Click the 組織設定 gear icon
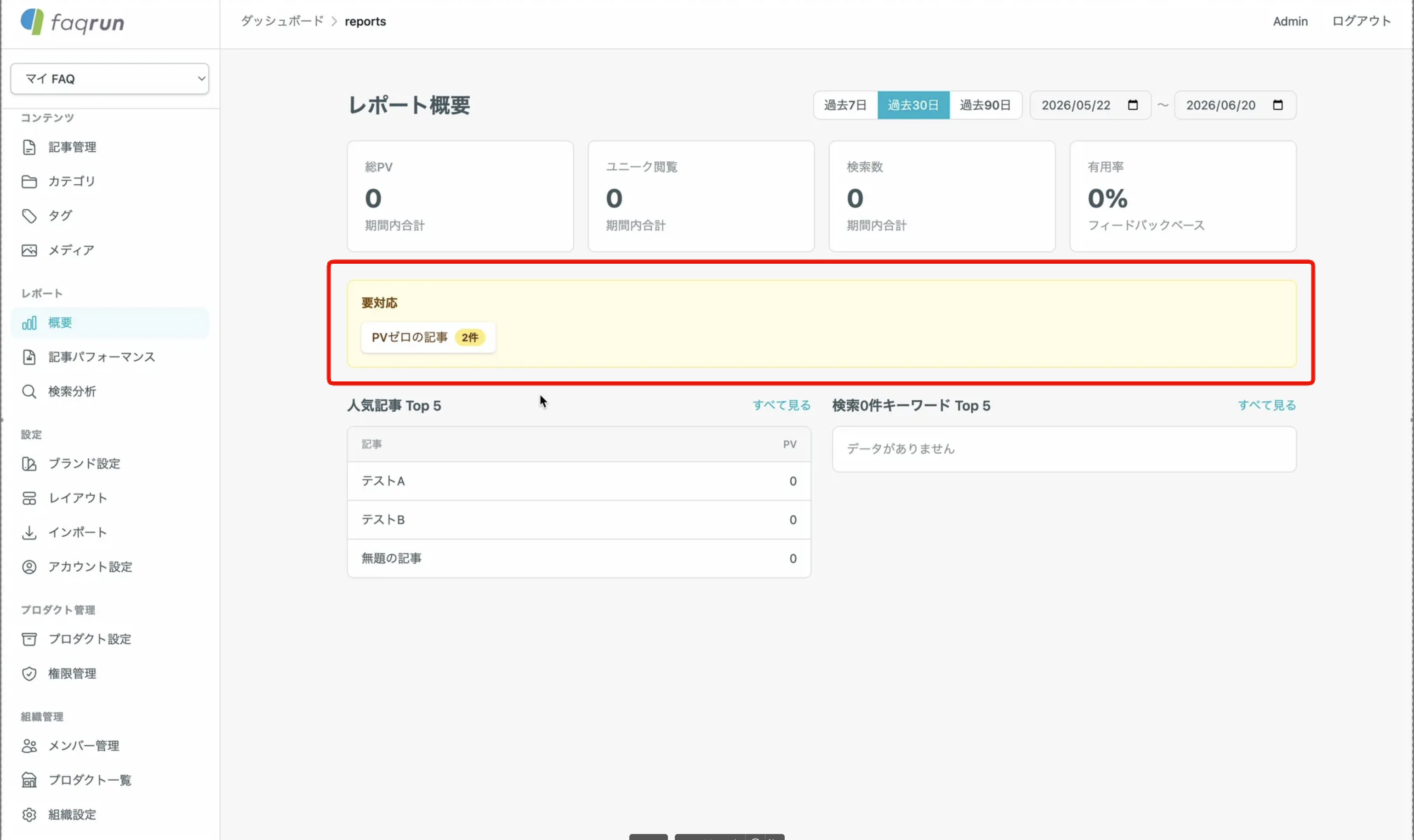The image size is (1414, 840). (x=29, y=815)
